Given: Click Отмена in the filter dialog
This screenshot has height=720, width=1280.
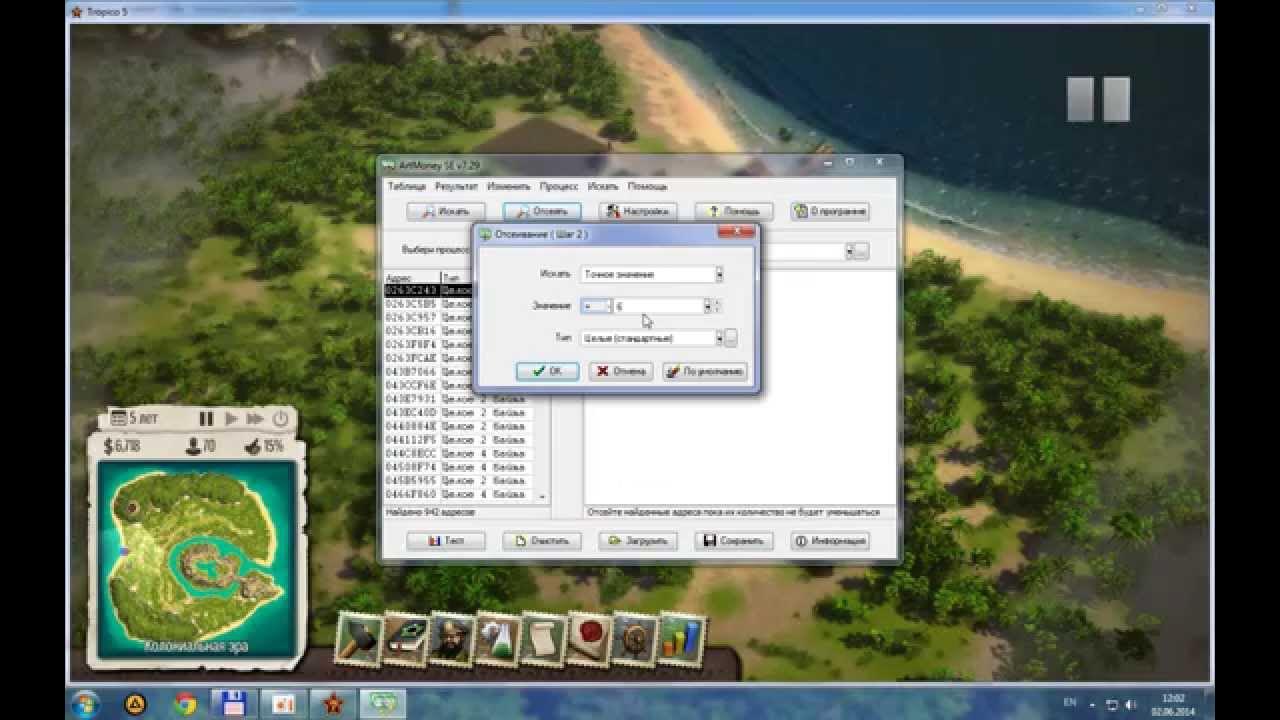Looking at the screenshot, I should [x=620, y=371].
